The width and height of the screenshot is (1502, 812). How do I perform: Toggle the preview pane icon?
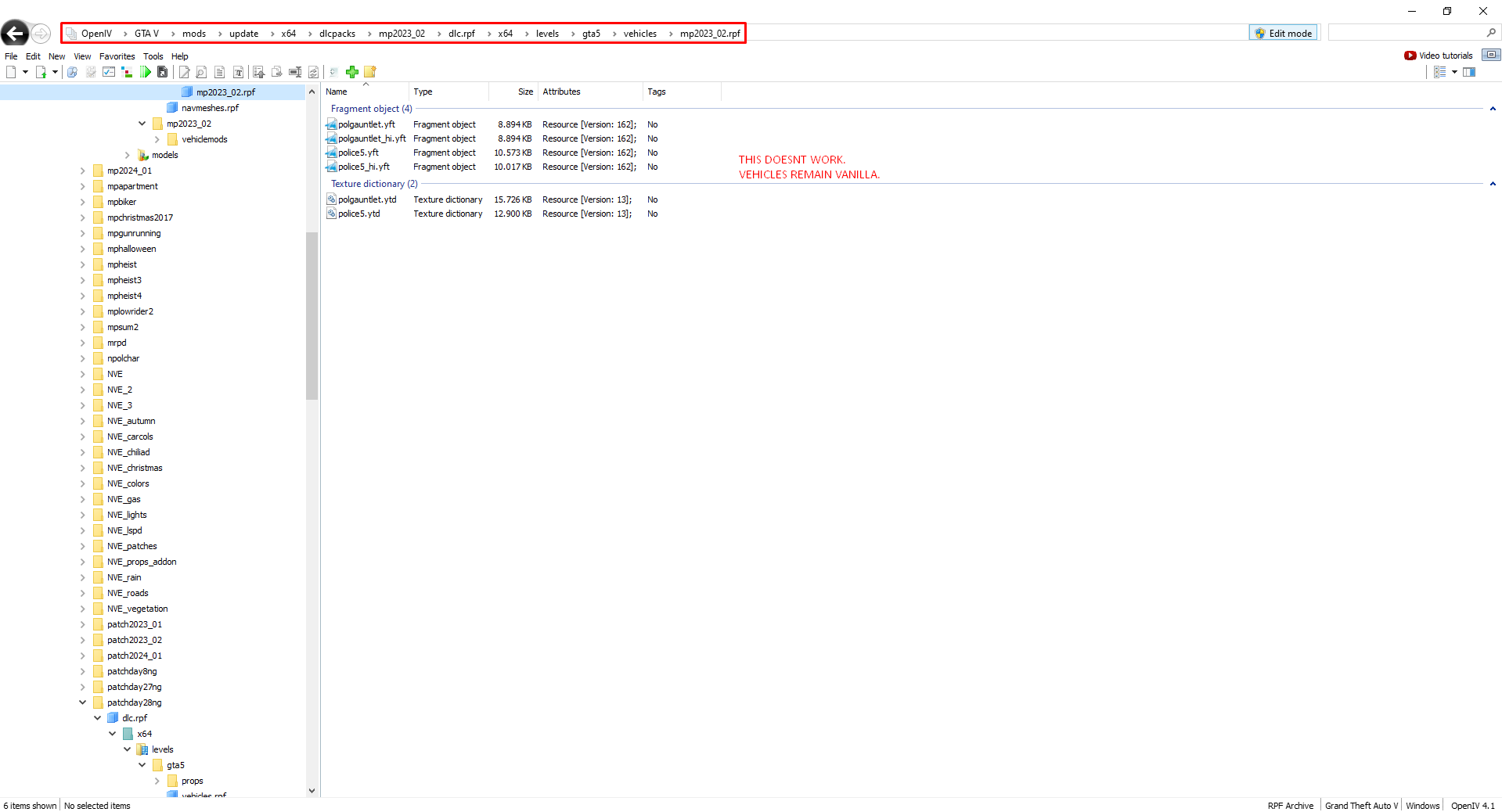pyautogui.click(x=1469, y=72)
